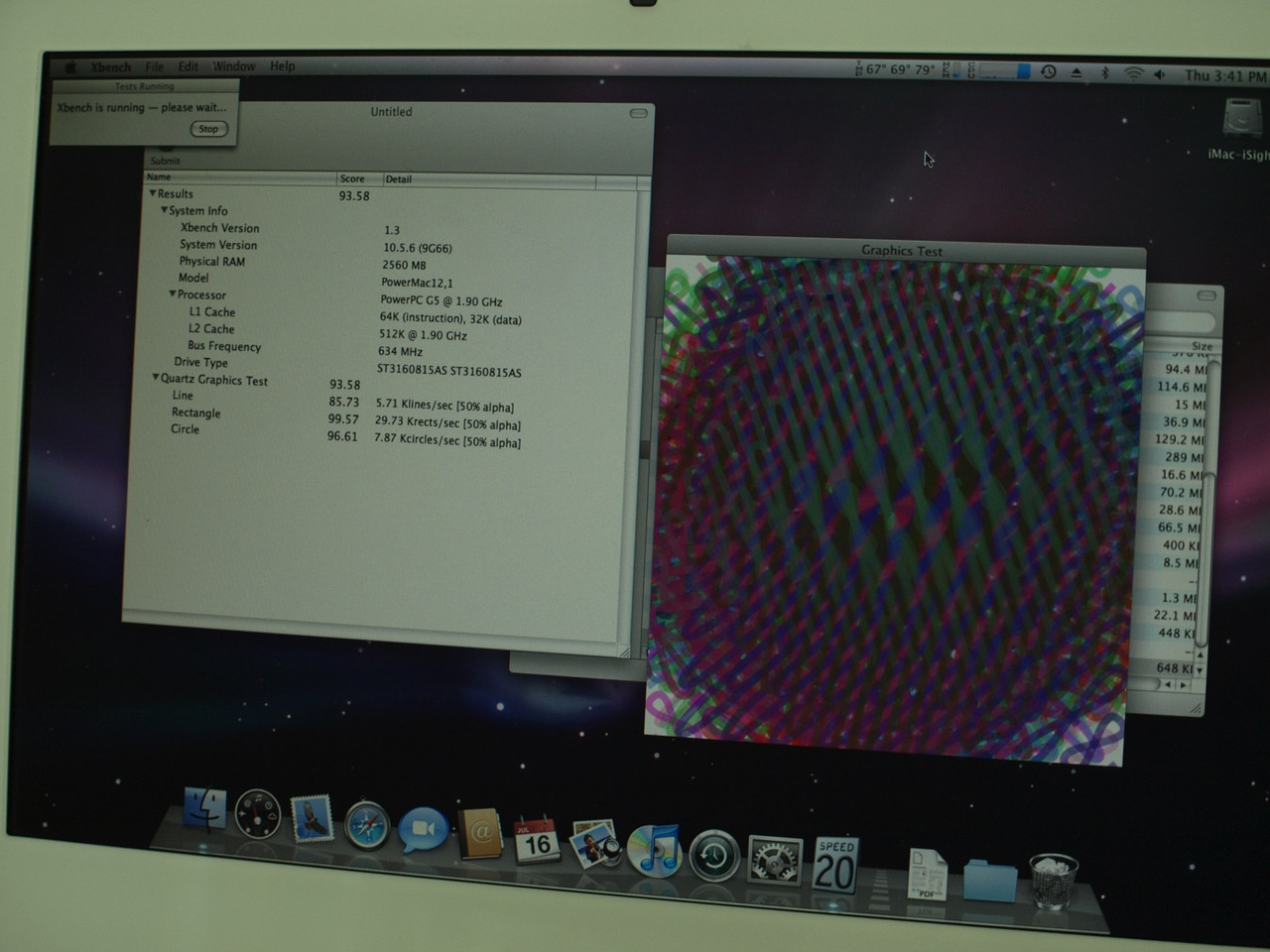Image resolution: width=1270 pixels, height=952 pixels.
Task: Click the PowerMac12,1 model value
Action: tap(417, 283)
